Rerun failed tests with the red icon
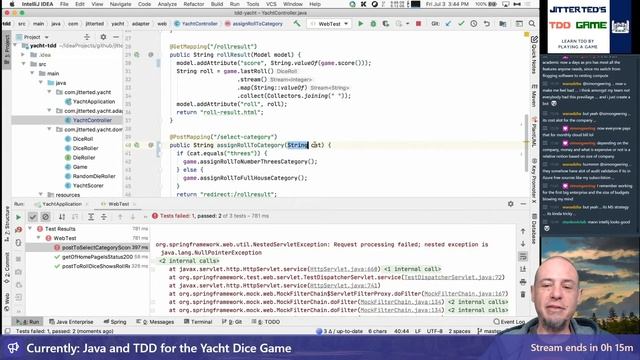The height and width of the screenshot is (360, 640). [x=18, y=230]
